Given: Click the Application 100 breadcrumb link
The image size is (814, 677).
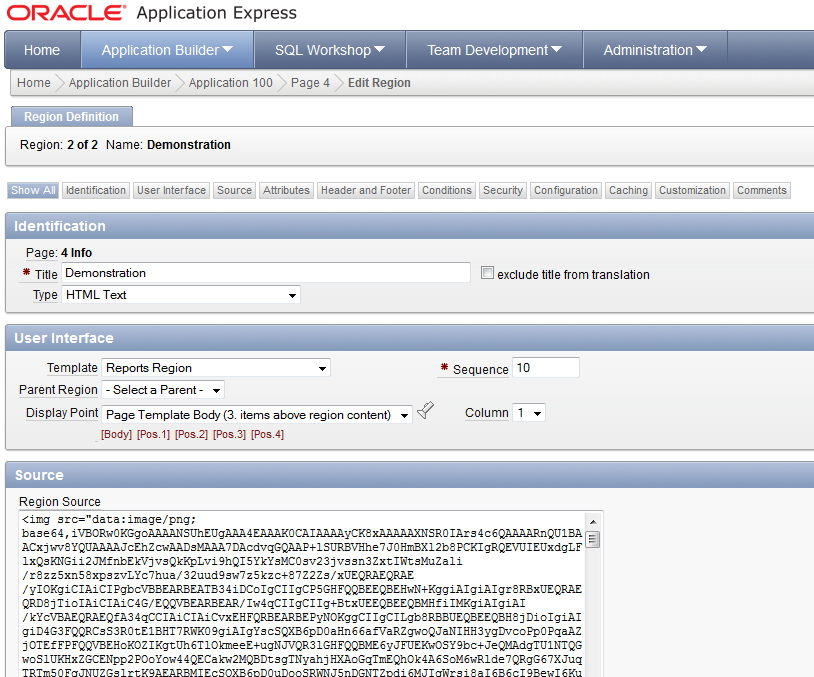Looking at the screenshot, I should pos(230,83).
